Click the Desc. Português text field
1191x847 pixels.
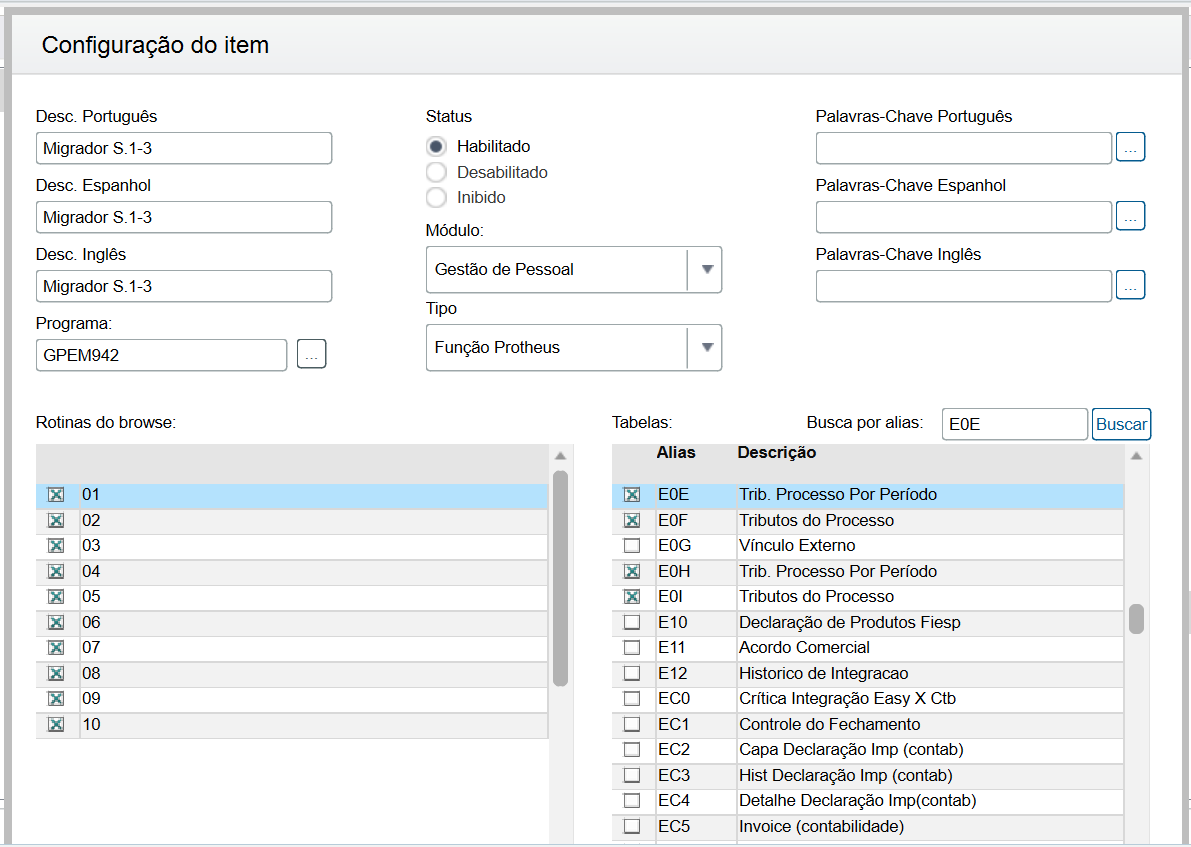click(x=183, y=148)
